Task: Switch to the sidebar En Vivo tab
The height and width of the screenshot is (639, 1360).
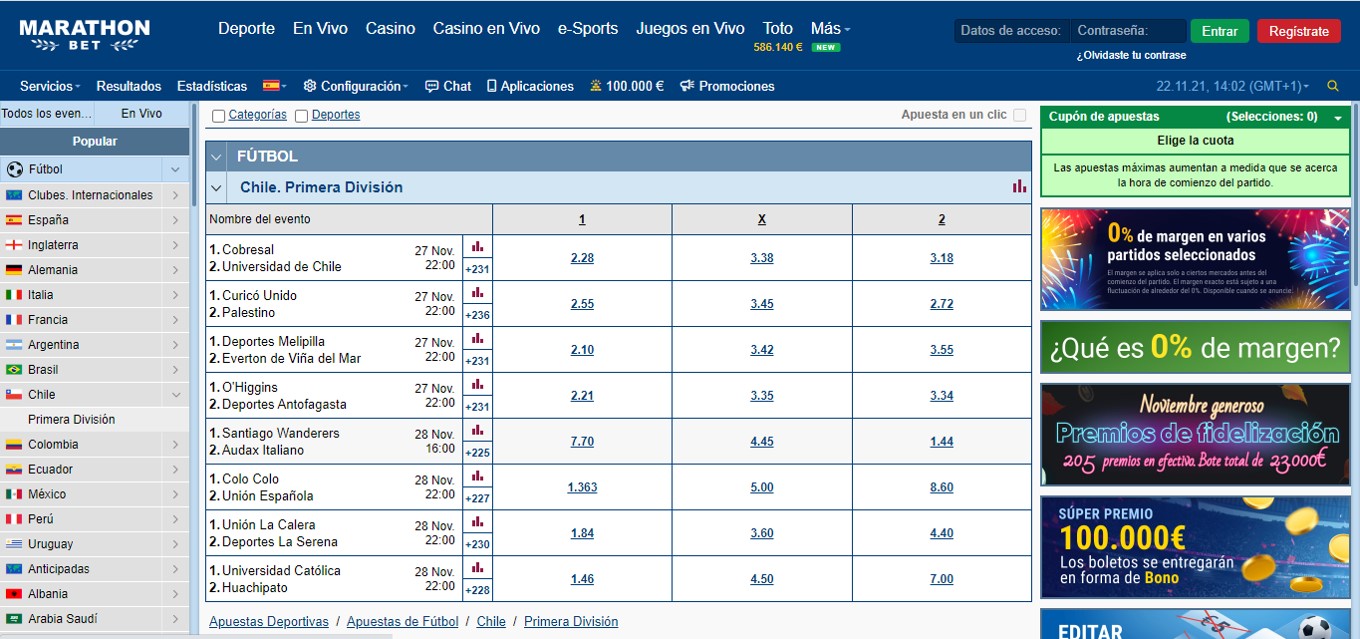Action: (142, 114)
